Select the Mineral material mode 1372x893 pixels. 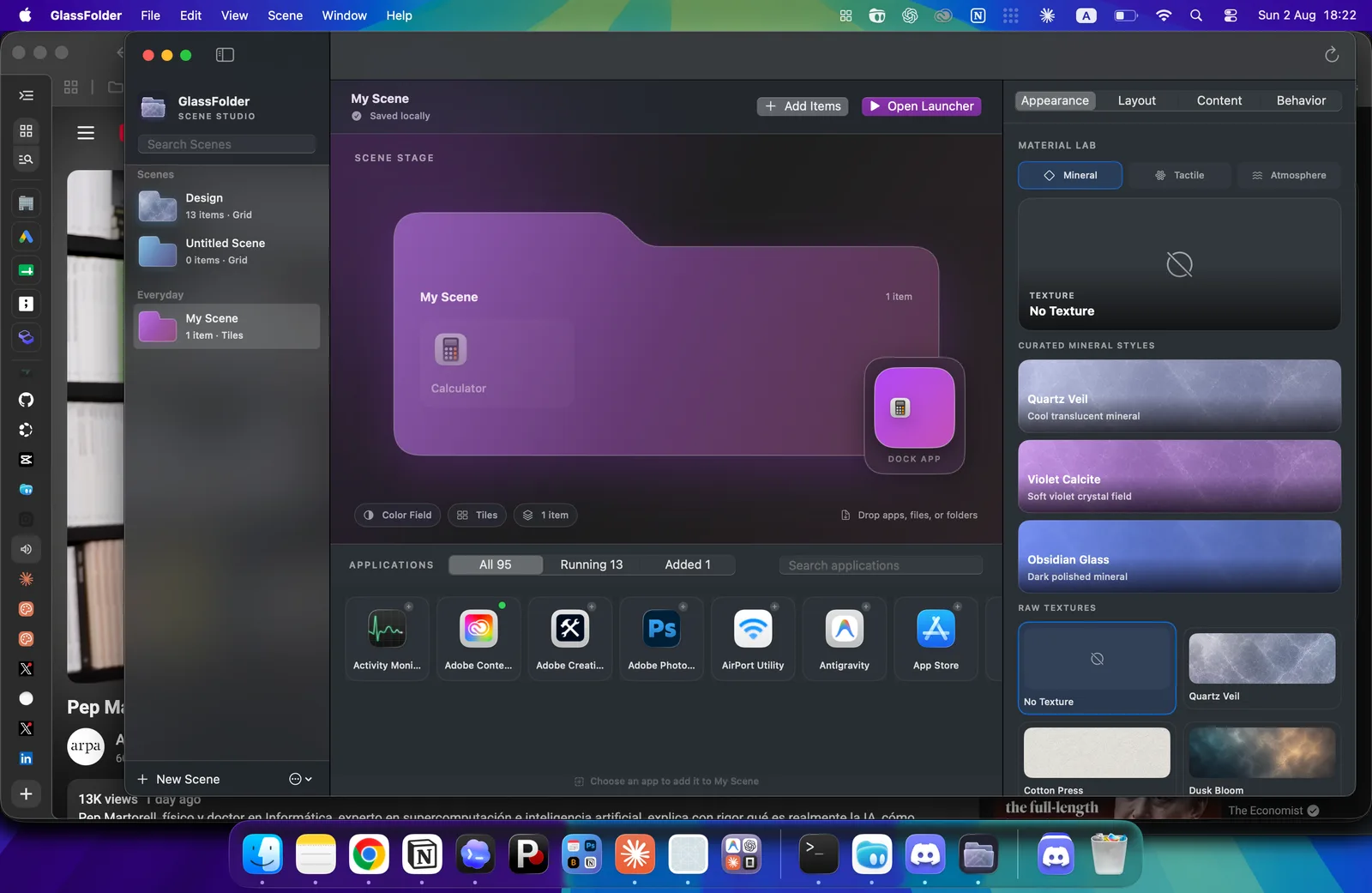tap(1070, 175)
